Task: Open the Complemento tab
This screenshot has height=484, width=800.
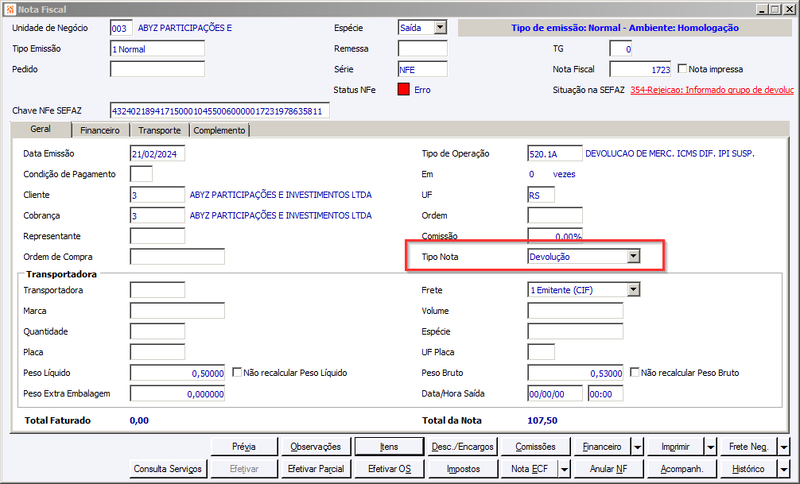Action: (x=219, y=131)
